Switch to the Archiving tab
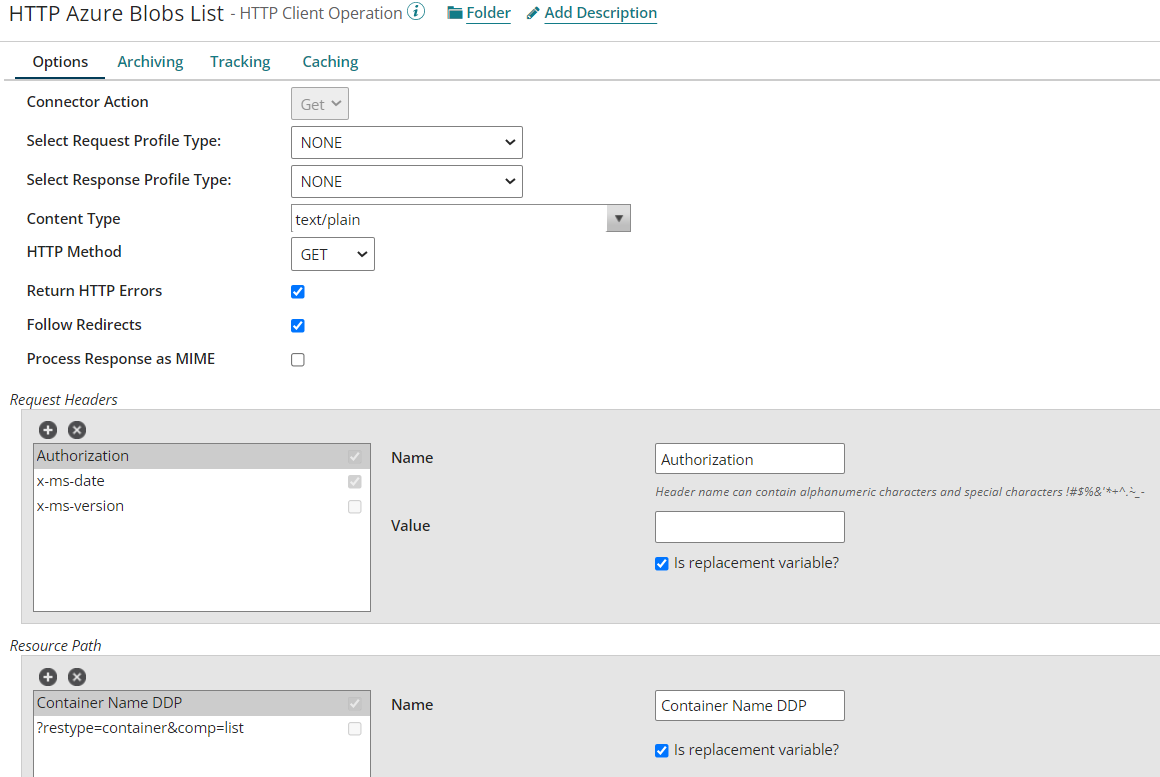Image resolution: width=1160 pixels, height=777 pixels. point(150,61)
